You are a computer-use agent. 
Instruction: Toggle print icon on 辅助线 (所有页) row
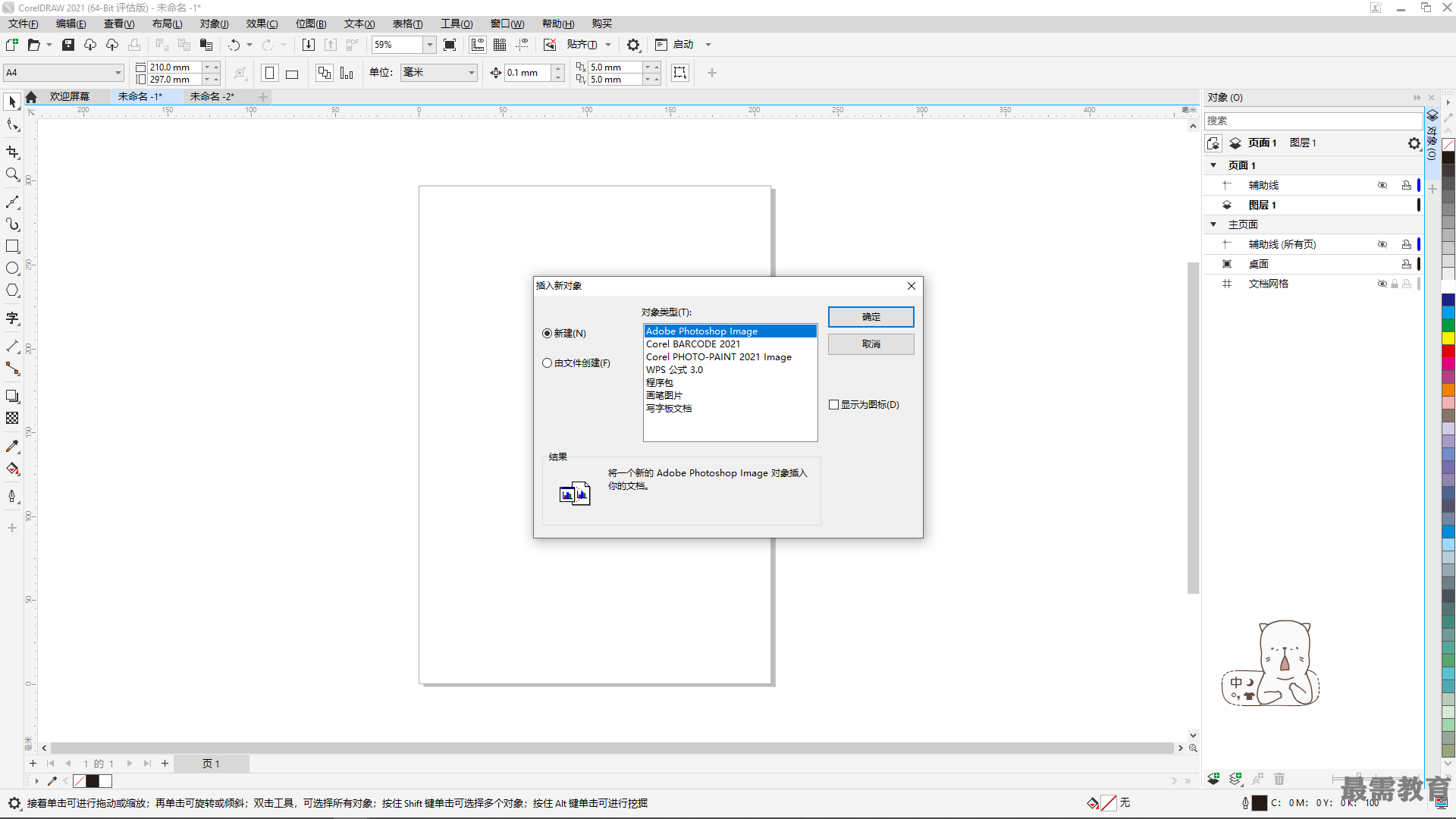1407,244
